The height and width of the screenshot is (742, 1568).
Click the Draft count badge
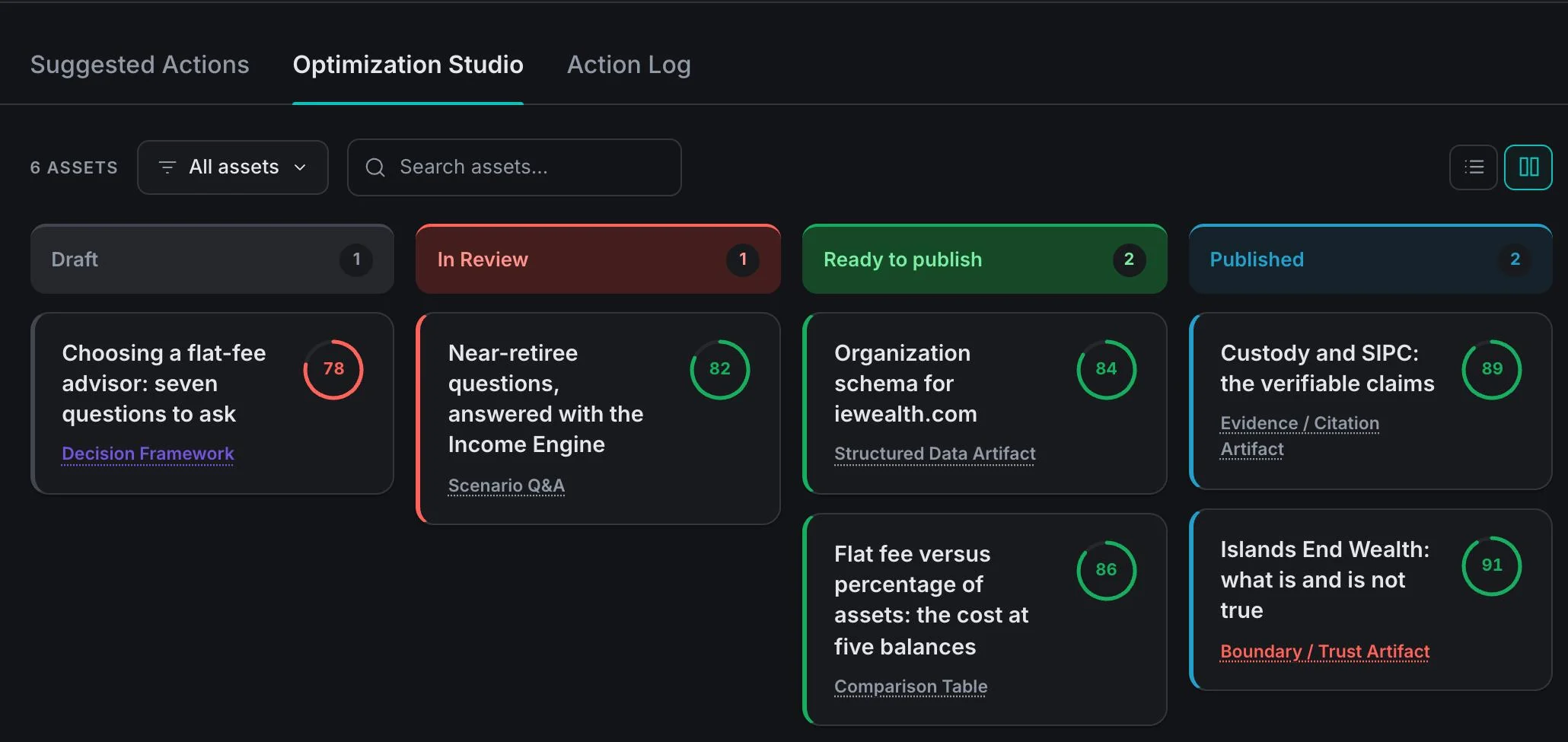pos(356,260)
